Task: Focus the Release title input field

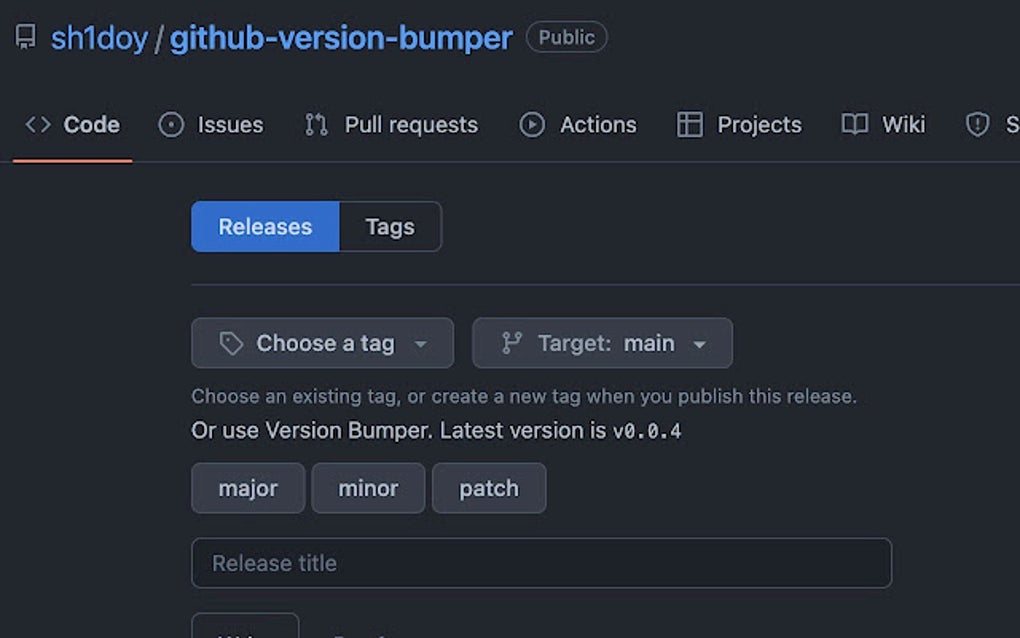Action: click(x=541, y=563)
